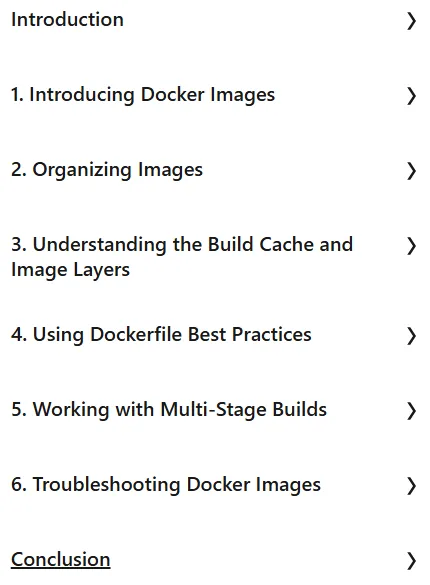
Task: Expand the Introduction section chevron
Action: pyautogui.click(x=411, y=21)
